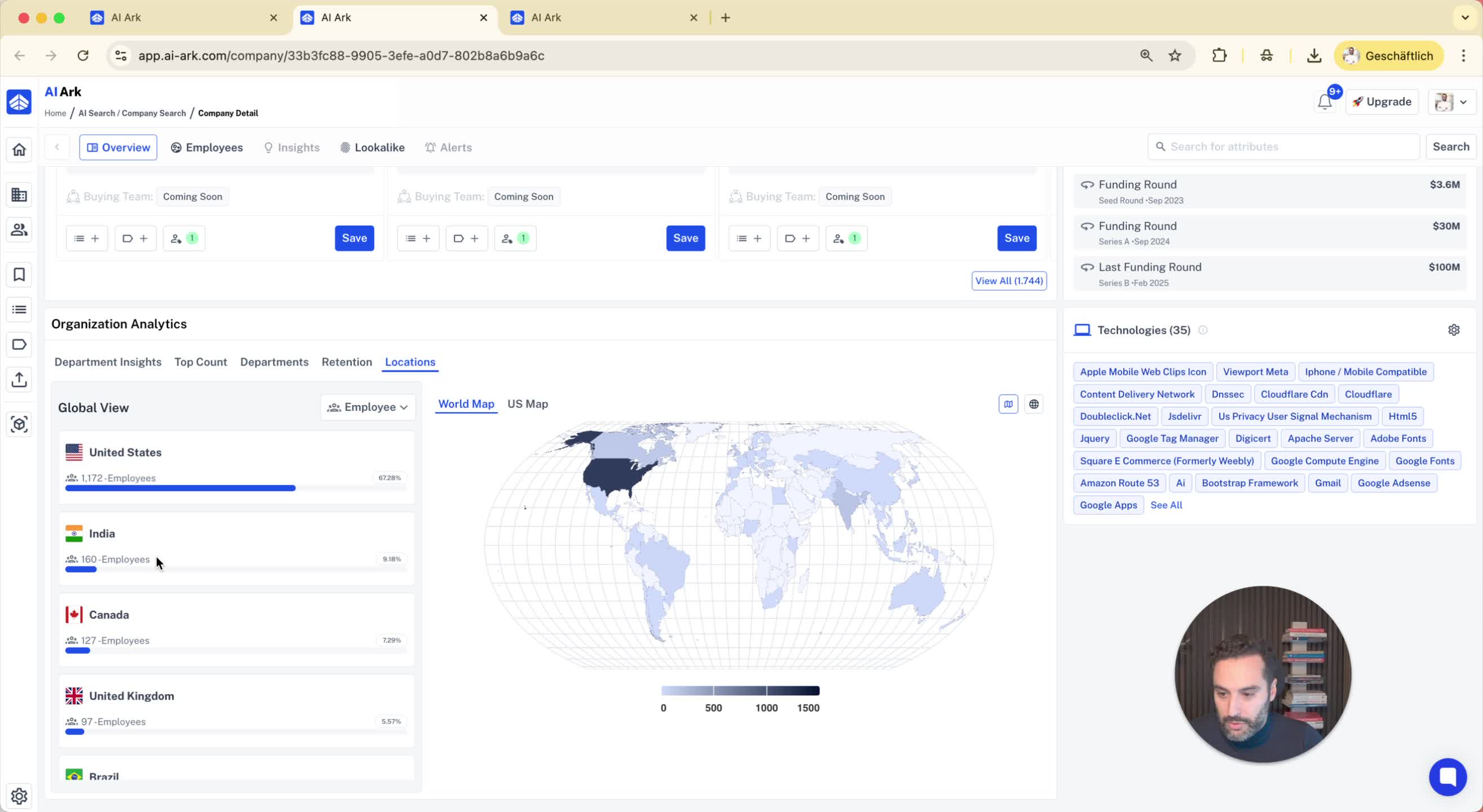Click the people icon in left sidebar
Screen dimensions: 1483x812
pyautogui.click(x=19, y=230)
